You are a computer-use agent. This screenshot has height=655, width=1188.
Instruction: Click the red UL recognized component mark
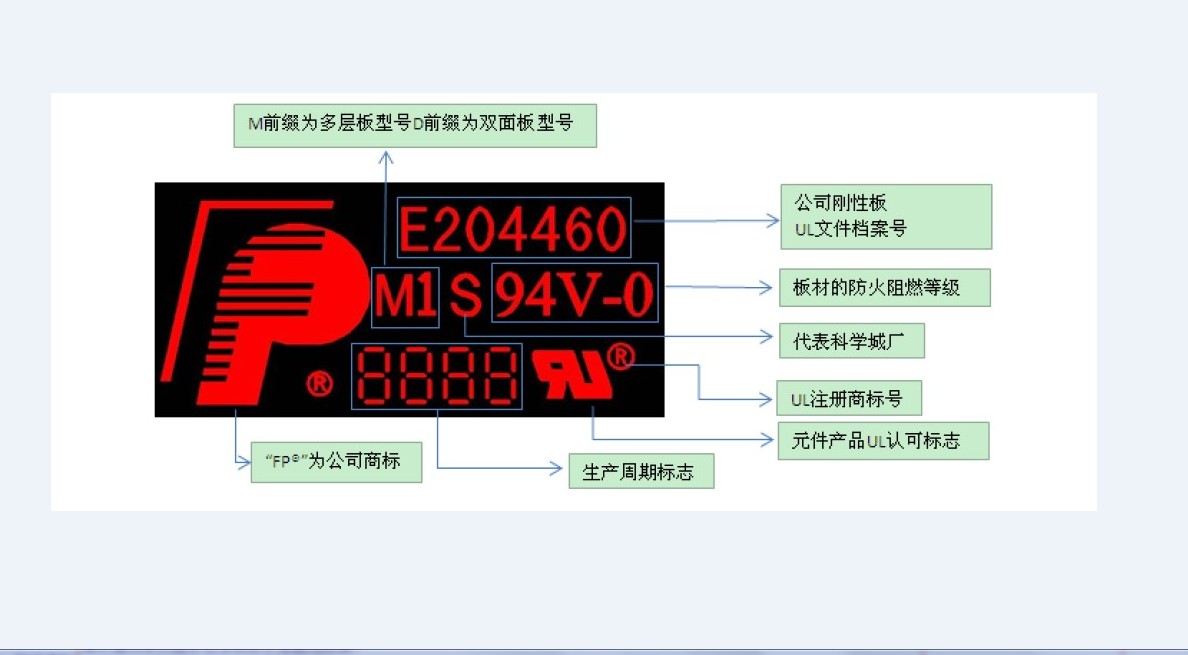click(572, 373)
